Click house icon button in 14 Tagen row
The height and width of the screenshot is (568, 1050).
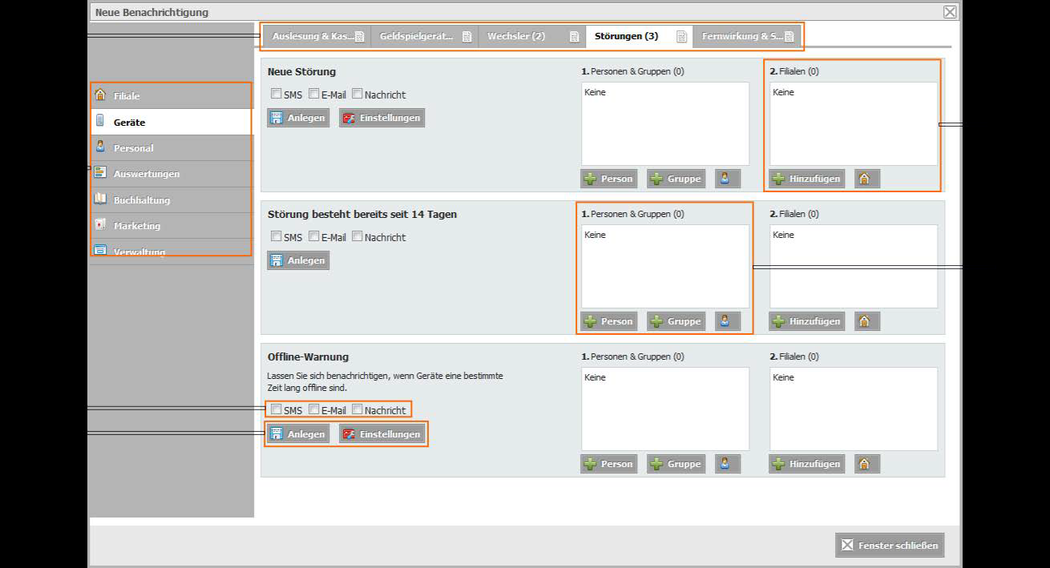coord(867,322)
